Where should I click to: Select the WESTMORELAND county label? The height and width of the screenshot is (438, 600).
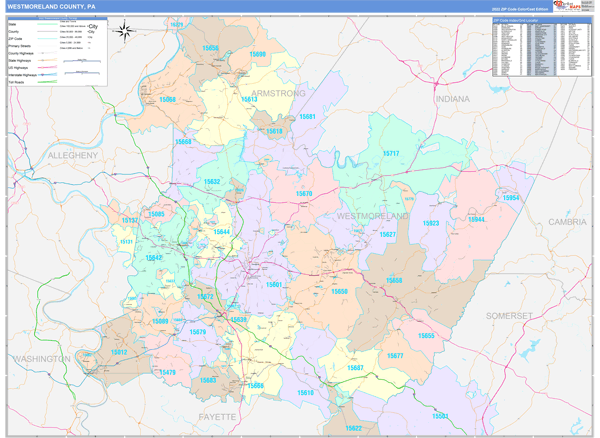point(373,216)
